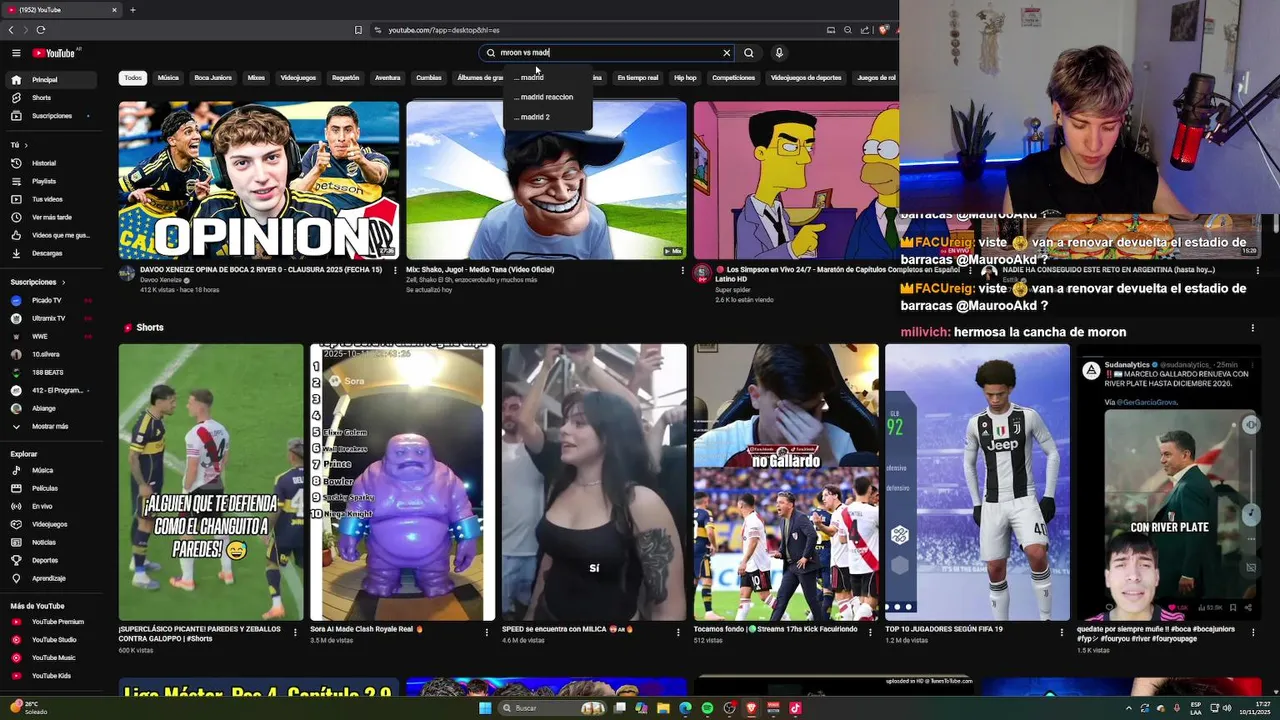Open Ver más tarde in the sidebar
This screenshot has width=1280, height=720.
point(53,217)
